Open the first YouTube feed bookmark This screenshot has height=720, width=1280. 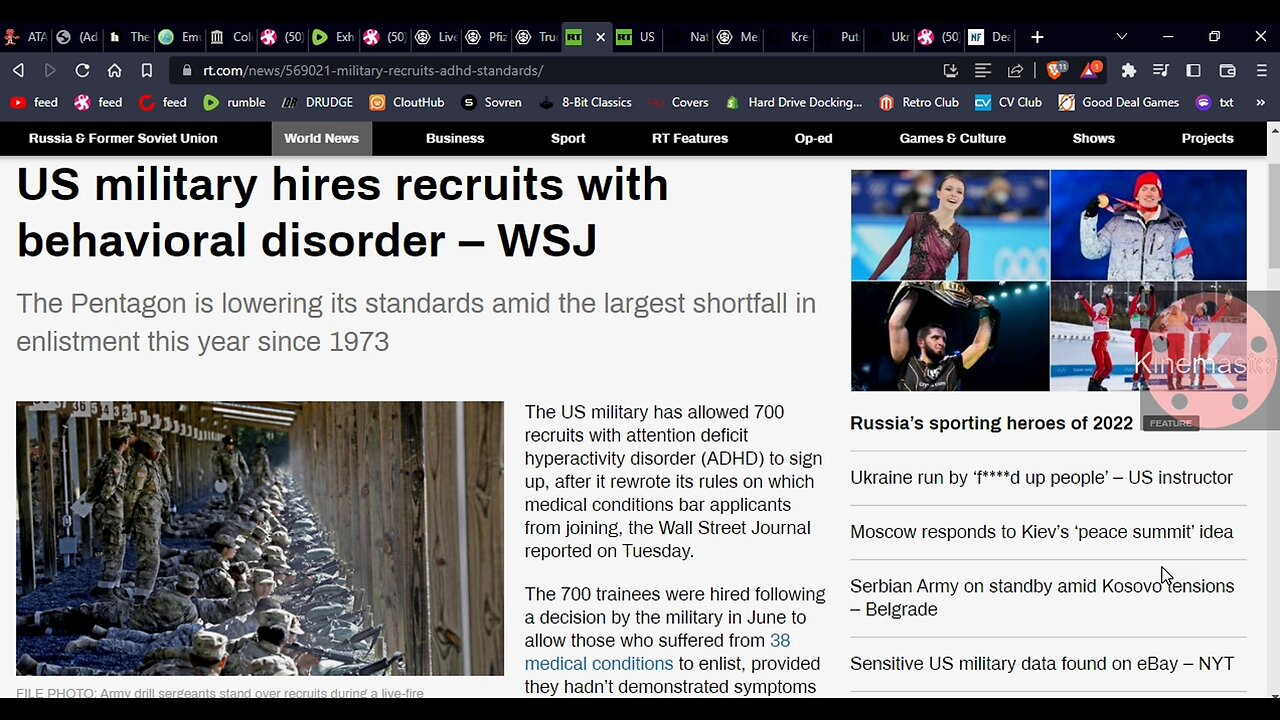click(33, 102)
